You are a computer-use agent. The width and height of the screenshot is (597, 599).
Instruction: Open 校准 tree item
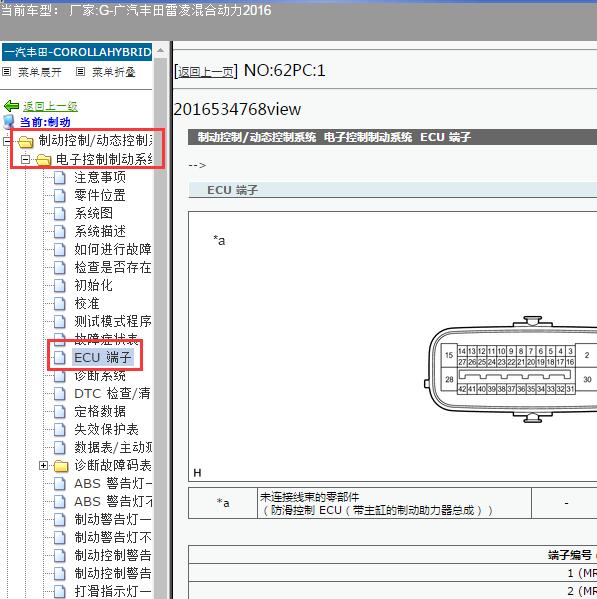[x=87, y=303]
